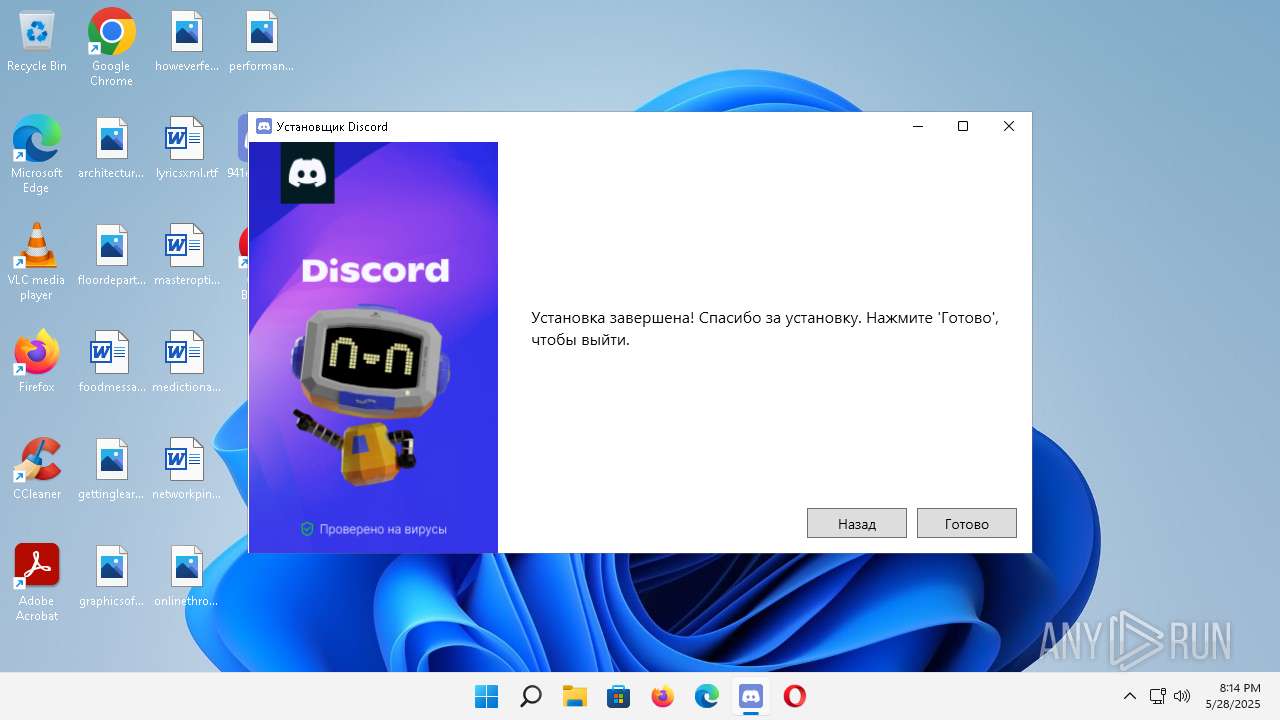Open File Explorer from taskbar
This screenshot has height=720, width=1280.
click(575, 696)
